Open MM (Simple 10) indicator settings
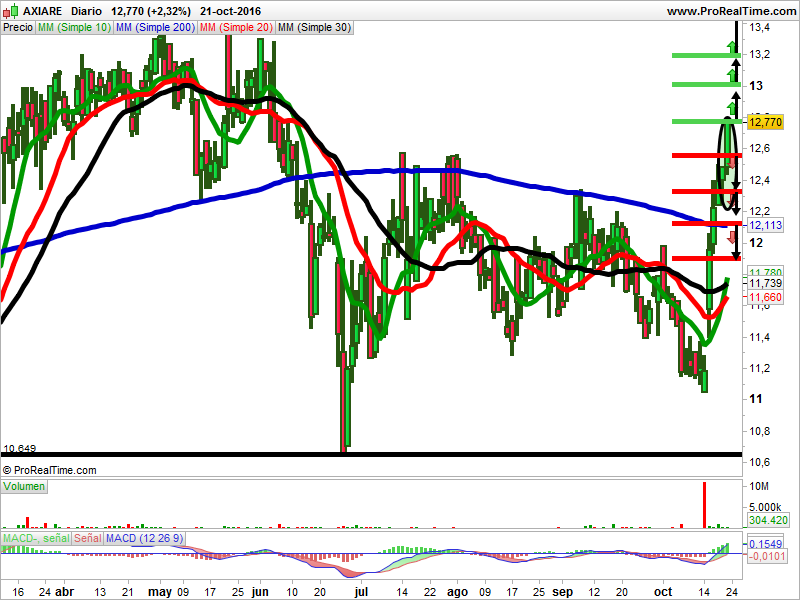The width and height of the screenshot is (800, 600). [74, 28]
